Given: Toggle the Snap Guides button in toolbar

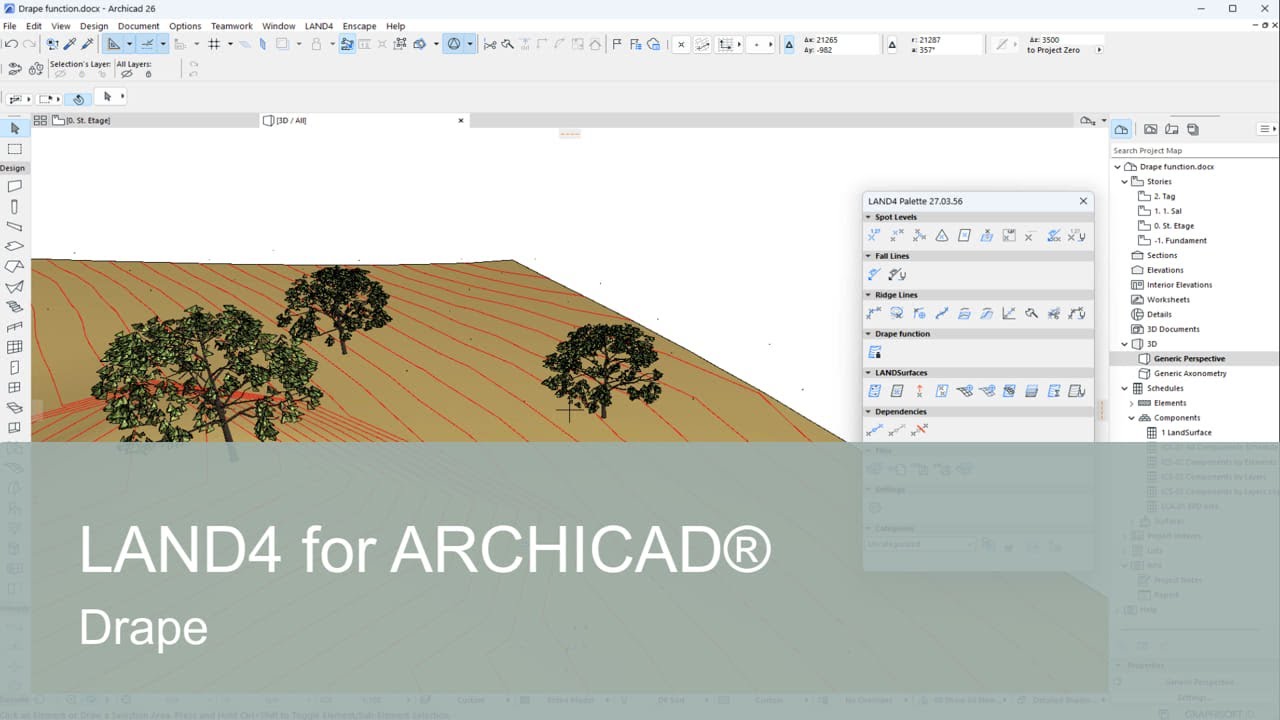Looking at the screenshot, I should tap(147, 44).
